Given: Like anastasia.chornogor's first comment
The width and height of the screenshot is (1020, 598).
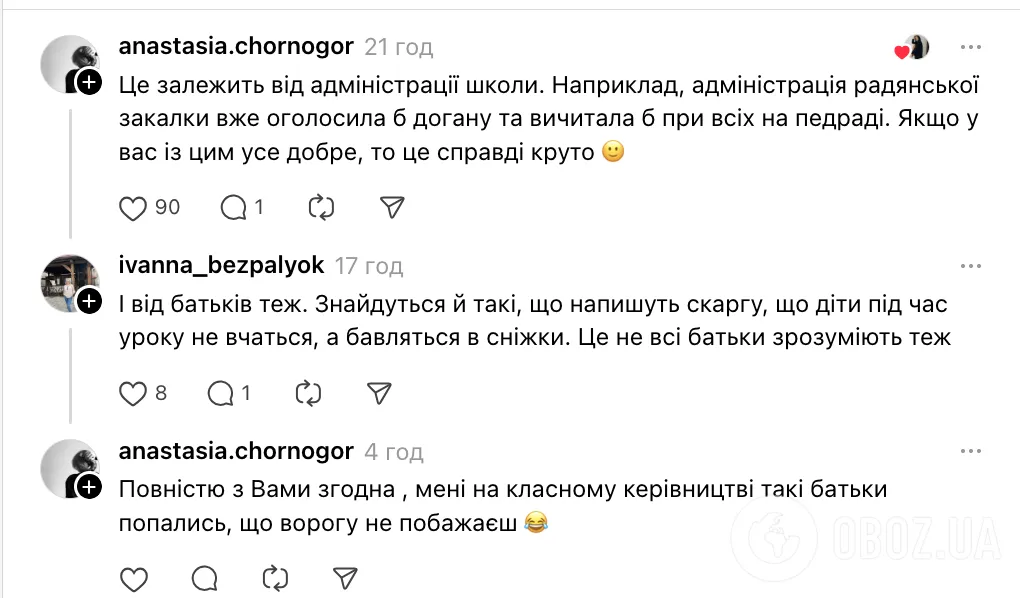Looking at the screenshot, I should [x=132, y=207].
